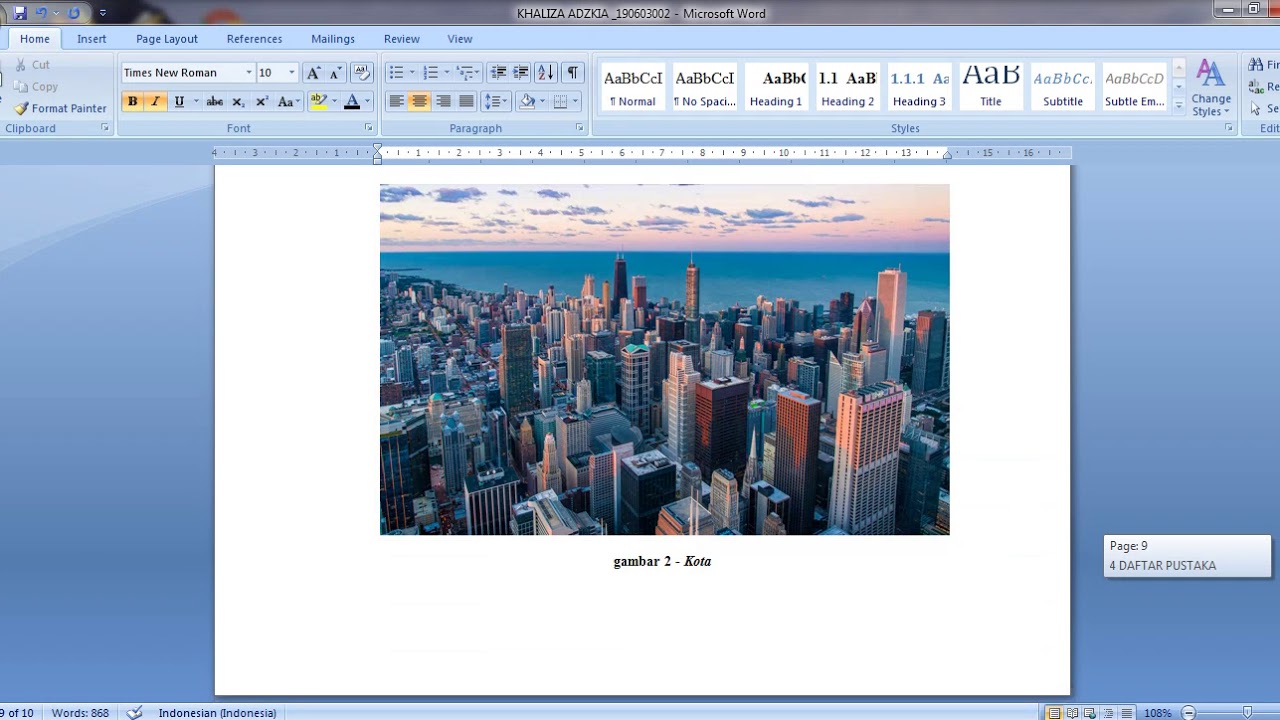Viewport: 1280px width, 720px height.
Task: Show or hide paragraph marks
Action: click(x=573, y=73)
